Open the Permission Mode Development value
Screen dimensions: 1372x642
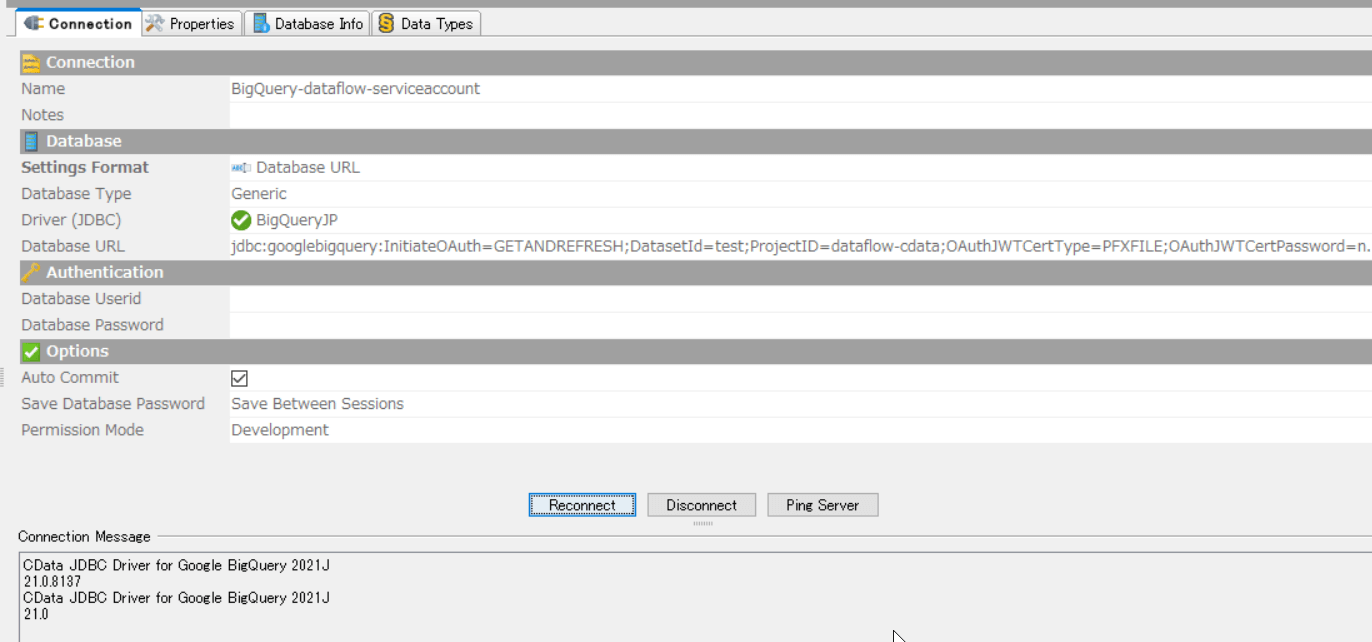800,430
